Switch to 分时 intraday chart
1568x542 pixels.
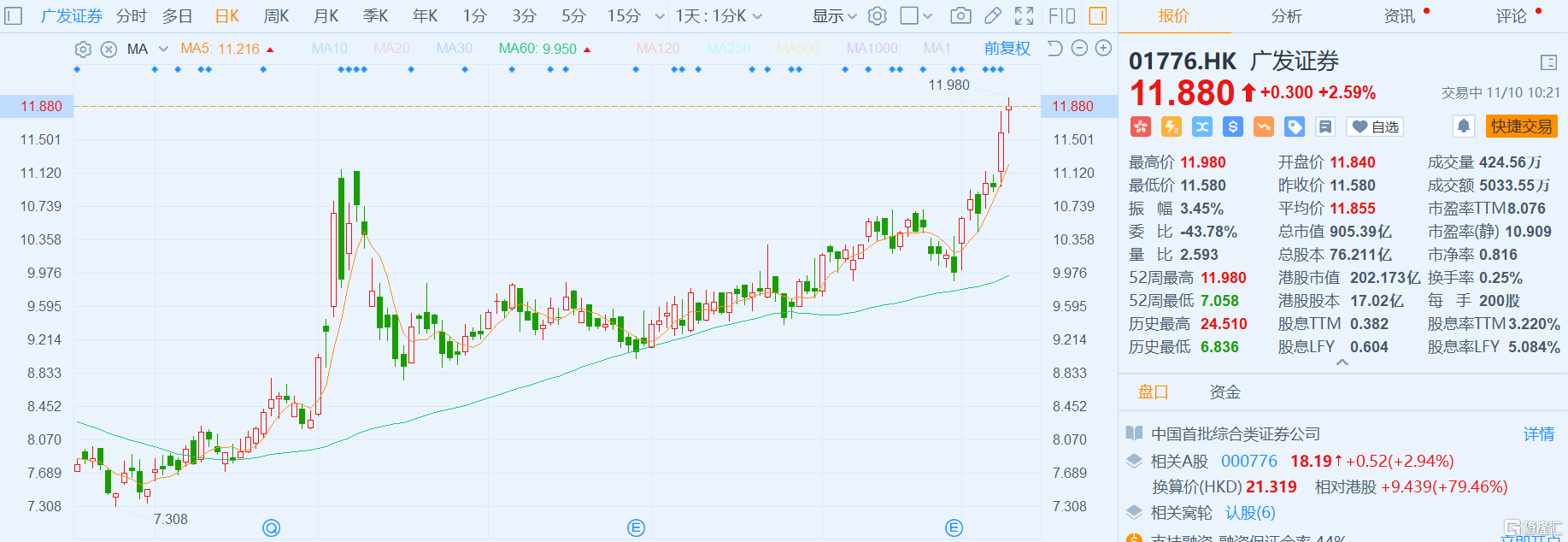132,16
